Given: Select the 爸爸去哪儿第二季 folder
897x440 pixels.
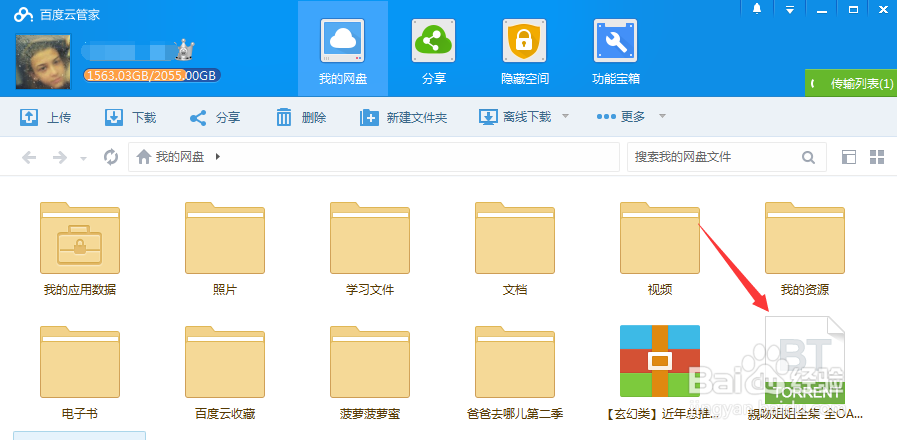Looking at the screenshot, I should (x=515, y=373).
